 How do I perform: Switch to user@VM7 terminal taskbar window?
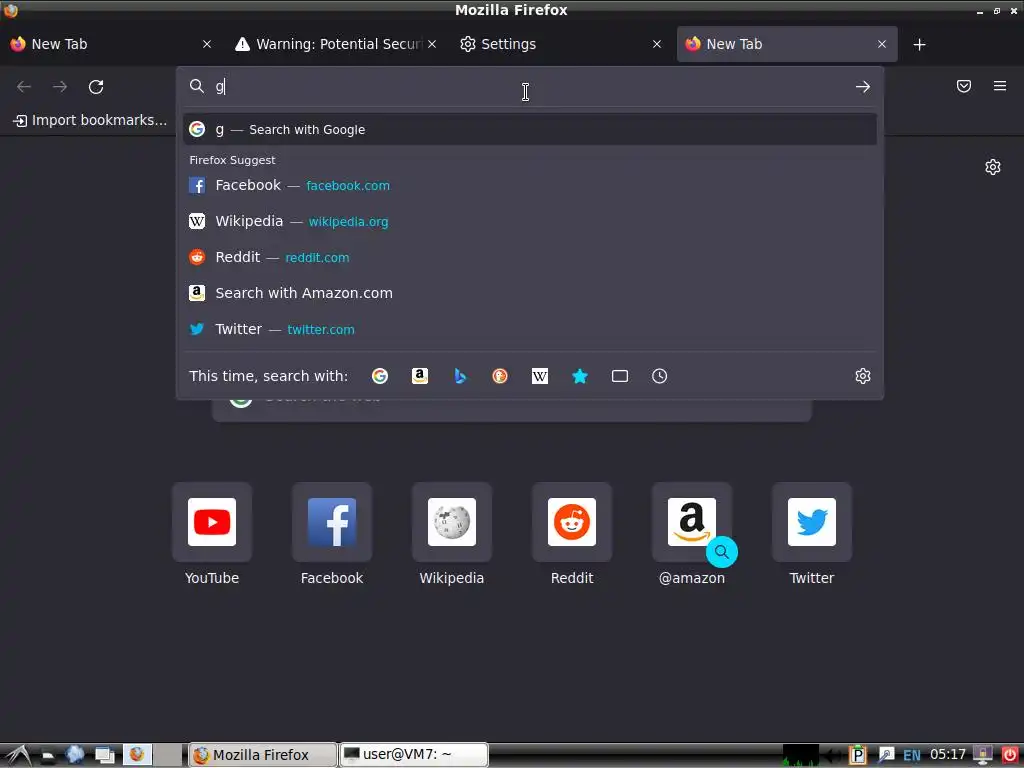click(x=413, y=755)
